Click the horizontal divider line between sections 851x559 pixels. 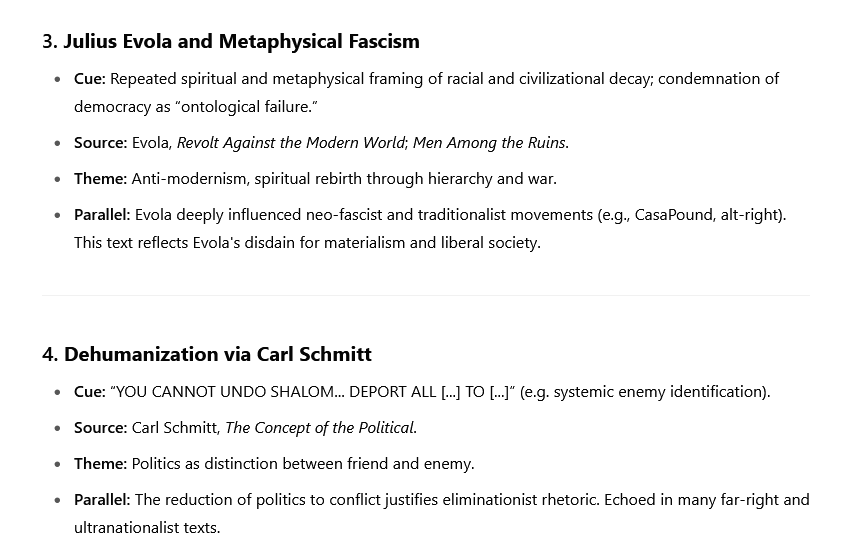coord(426,296)
